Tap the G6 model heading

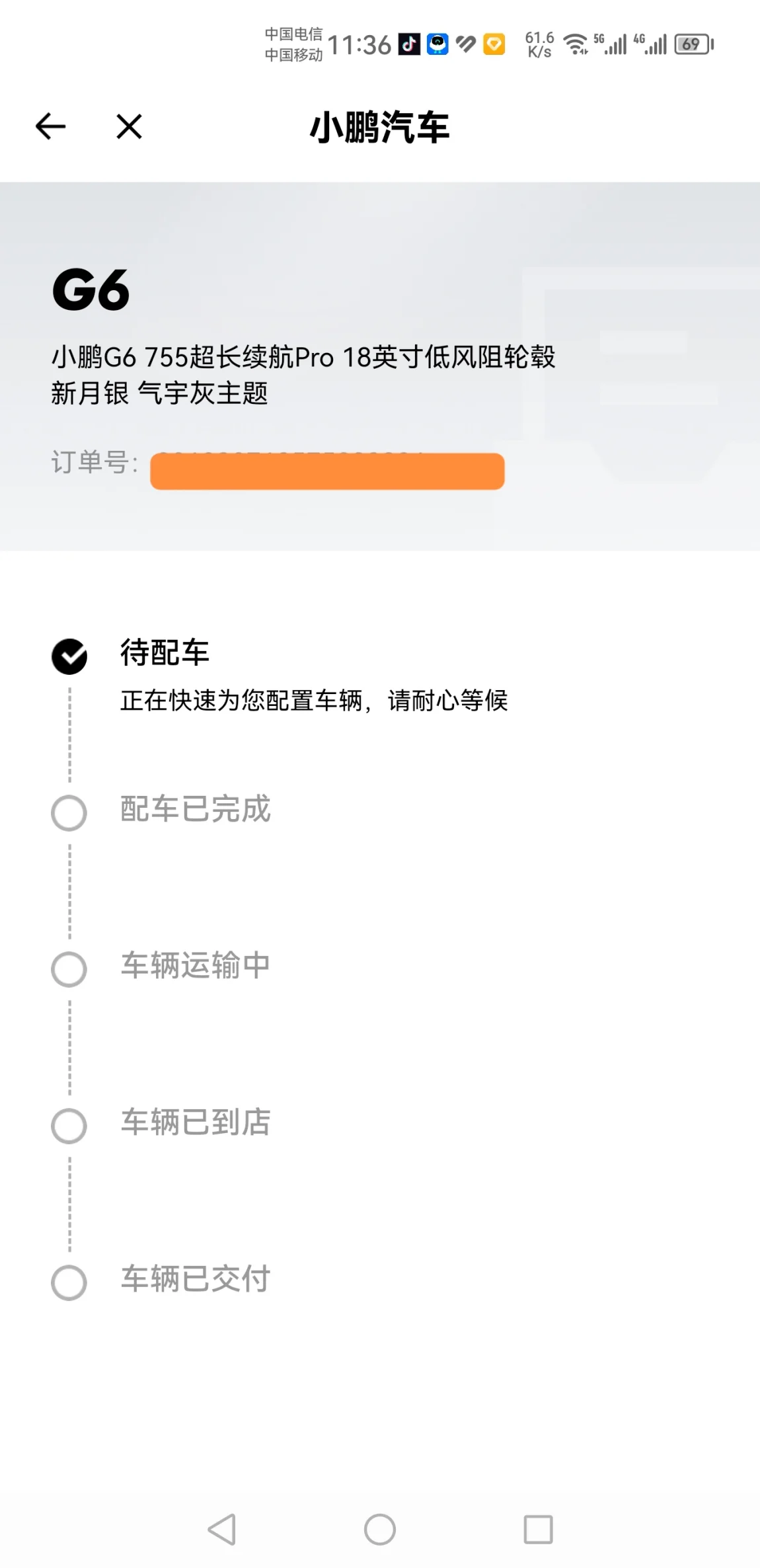point(91,290)
